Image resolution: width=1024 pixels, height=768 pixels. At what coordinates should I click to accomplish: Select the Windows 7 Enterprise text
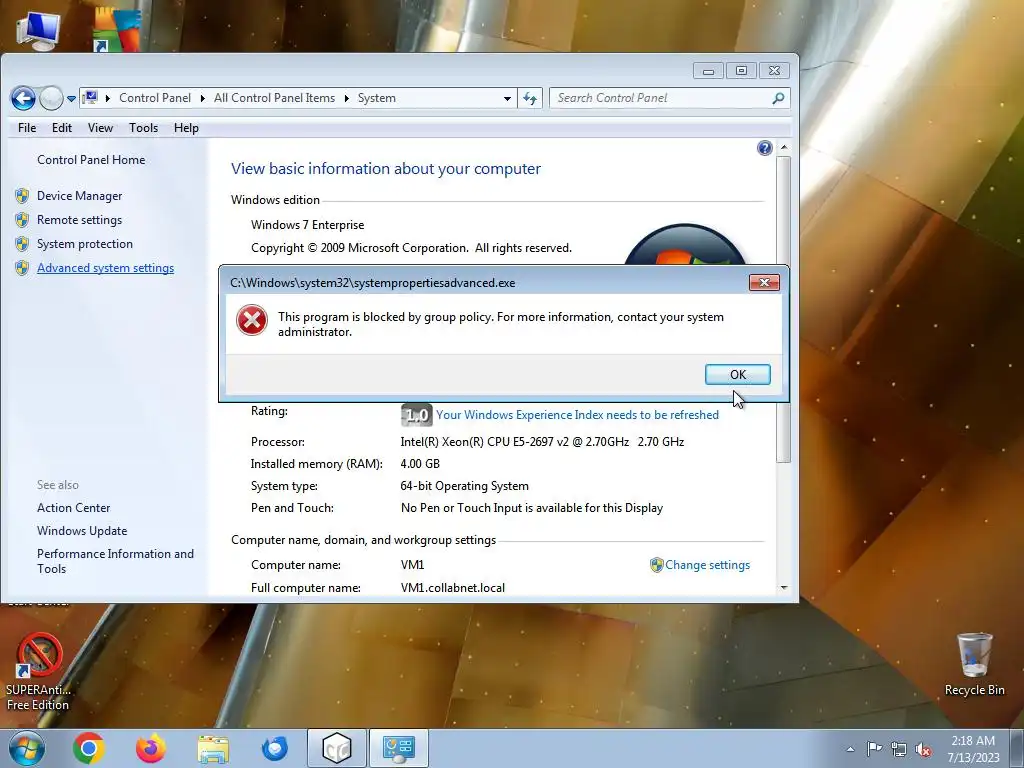308,225
